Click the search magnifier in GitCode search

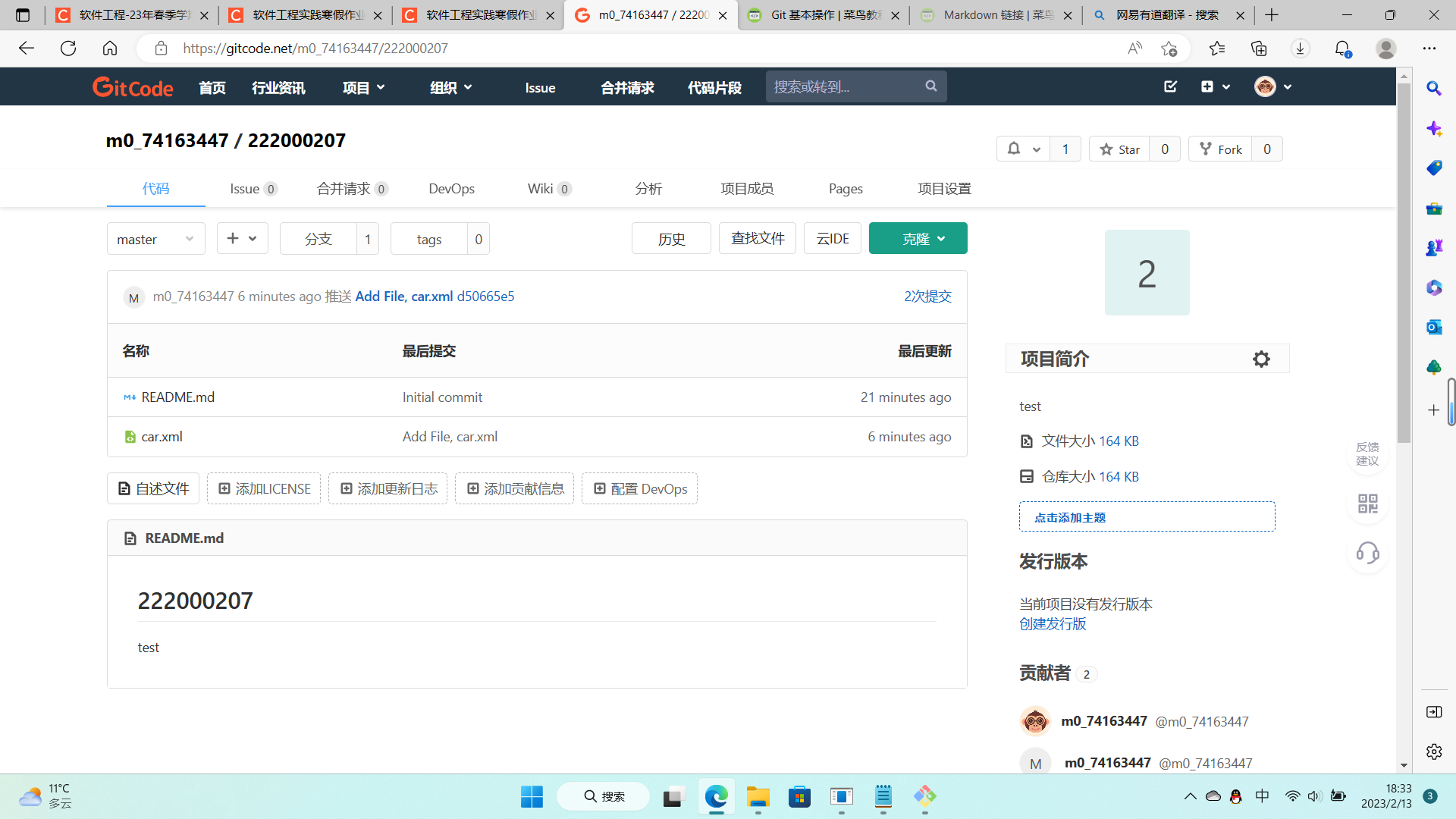pos(931,86)
